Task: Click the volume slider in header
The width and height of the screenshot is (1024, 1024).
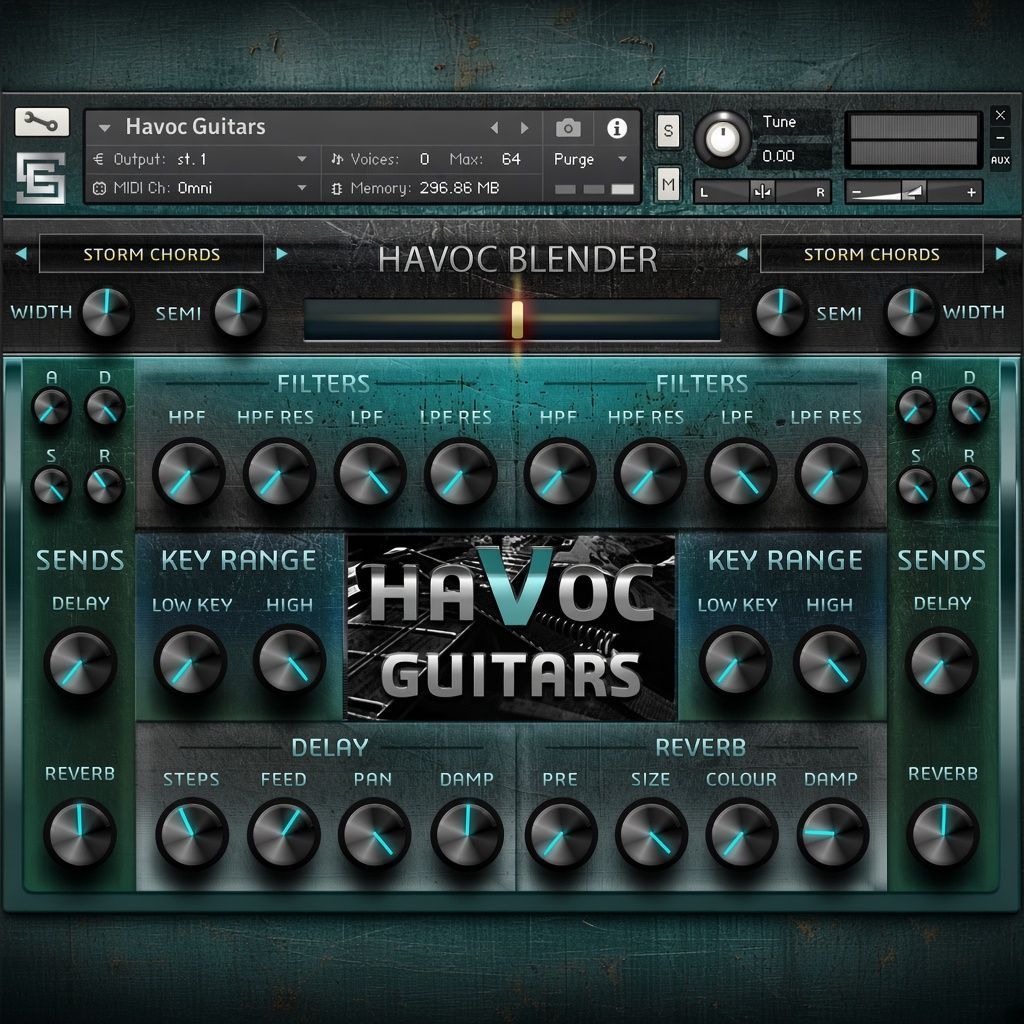Action: (x=914, y=192)
